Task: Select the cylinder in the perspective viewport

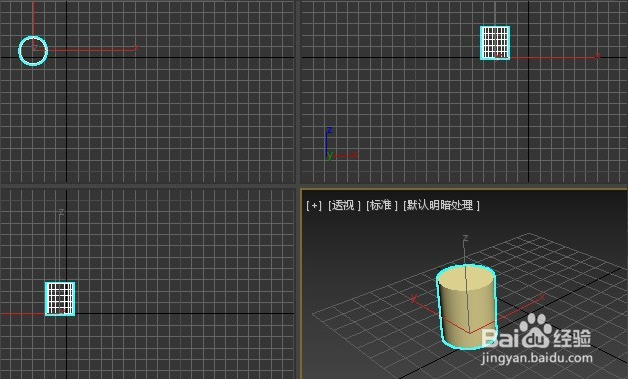Action: click(x=467, y=307)
